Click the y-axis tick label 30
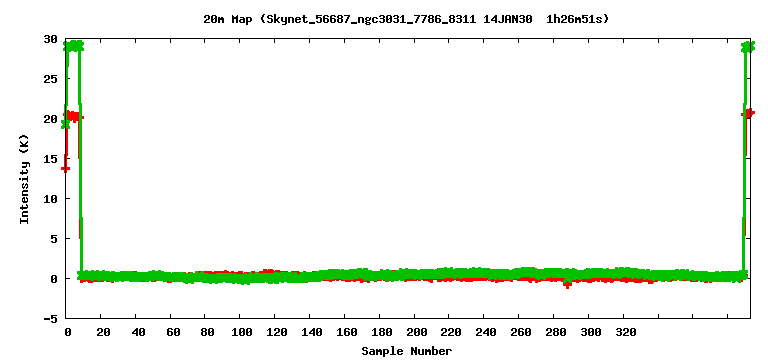 (x=51, y=39)
